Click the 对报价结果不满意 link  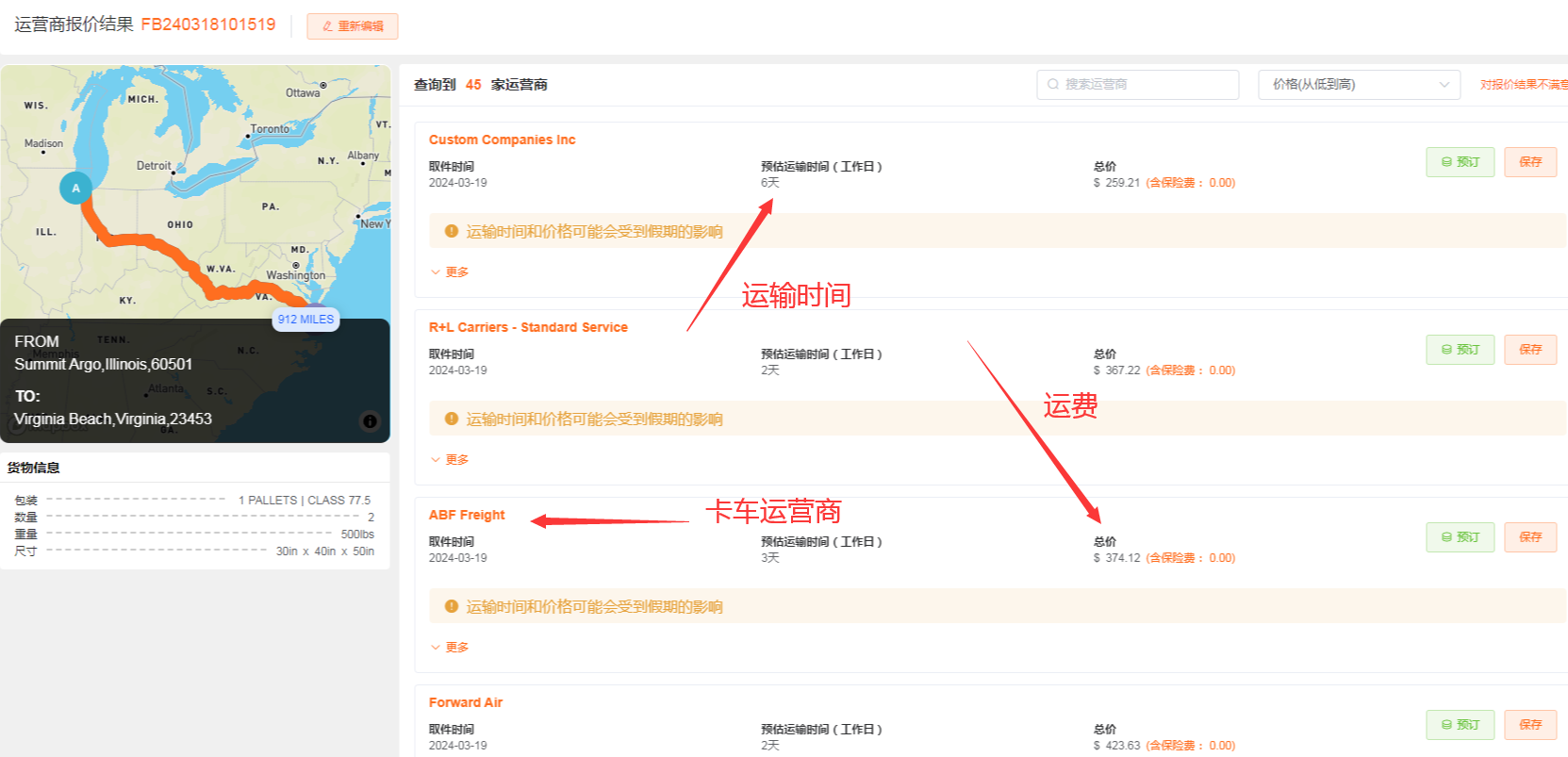click(1524, 85)
